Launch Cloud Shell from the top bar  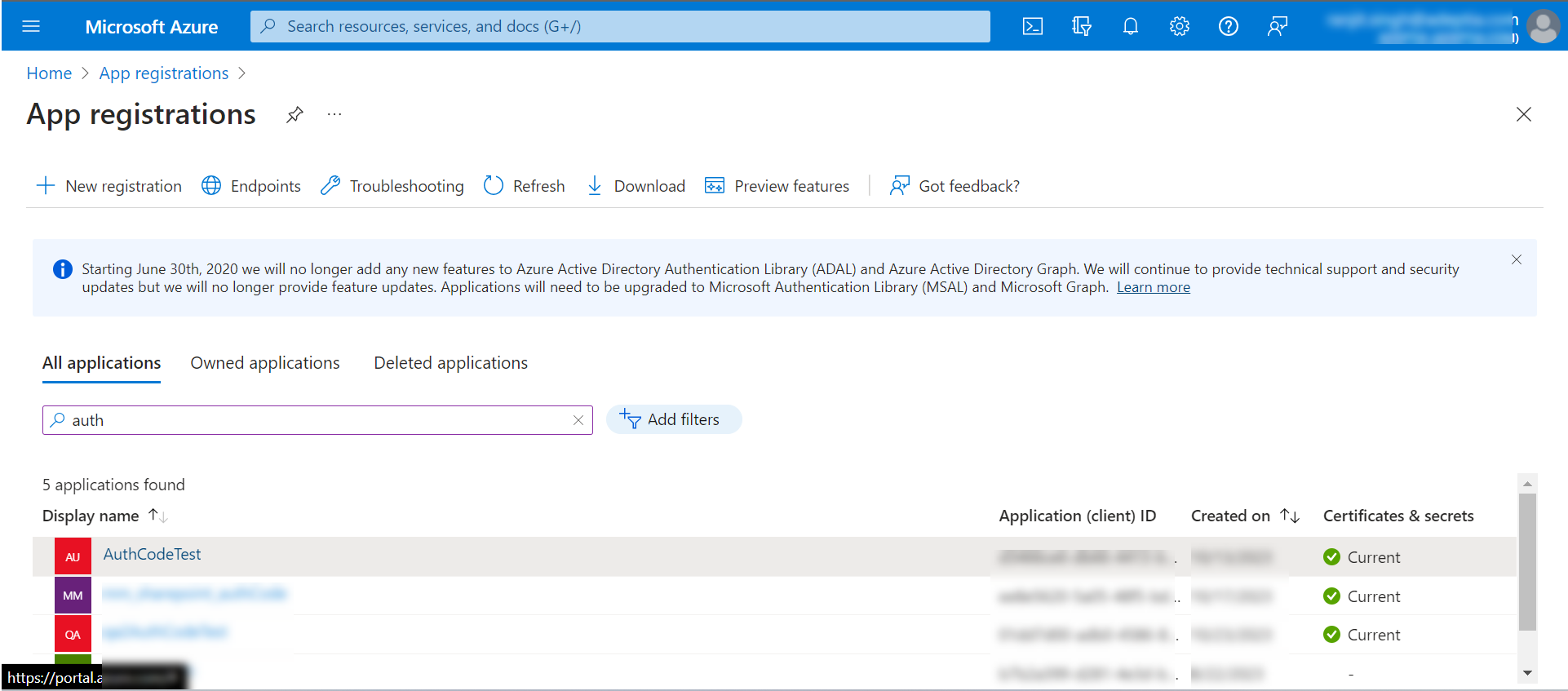[1032, 26]
